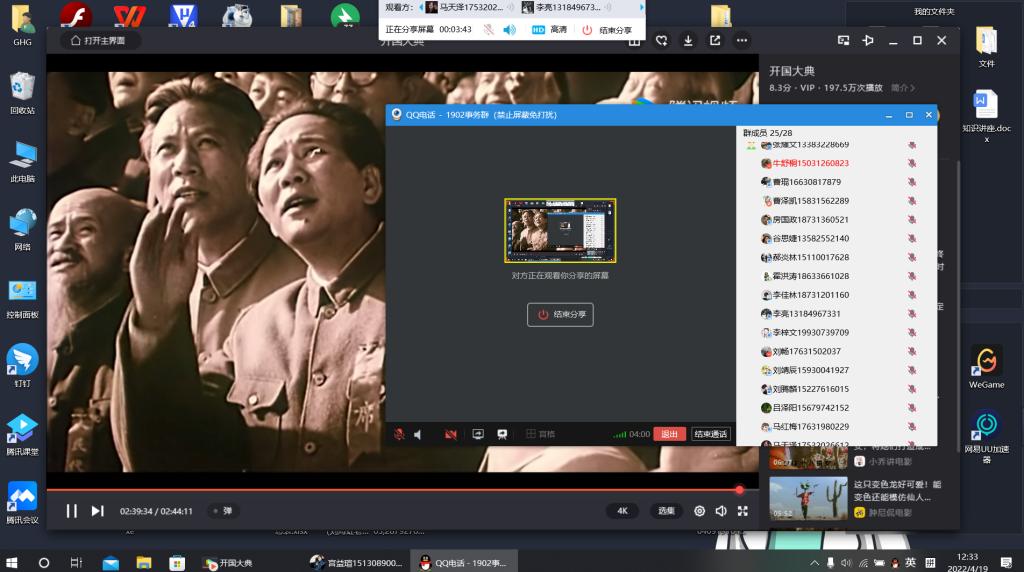Open 这只变色龙好可爱 video title

point(897,491)
